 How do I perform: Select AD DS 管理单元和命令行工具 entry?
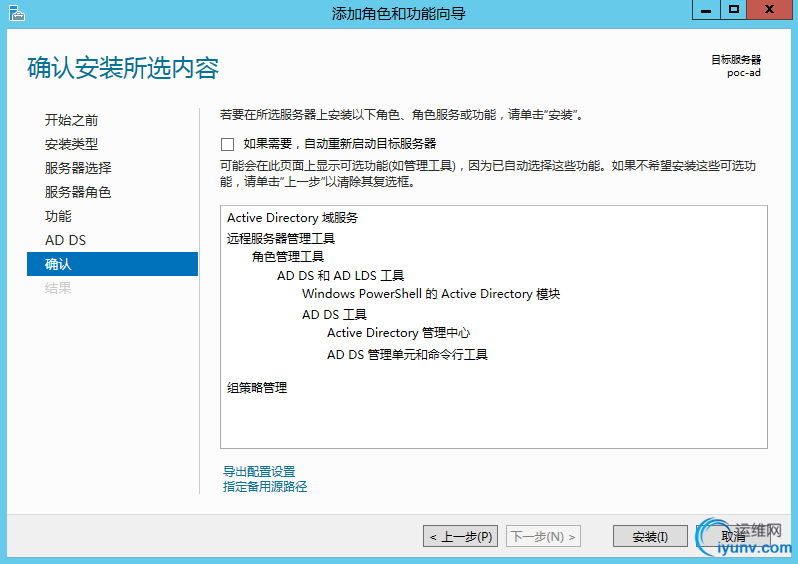[407, 355]
